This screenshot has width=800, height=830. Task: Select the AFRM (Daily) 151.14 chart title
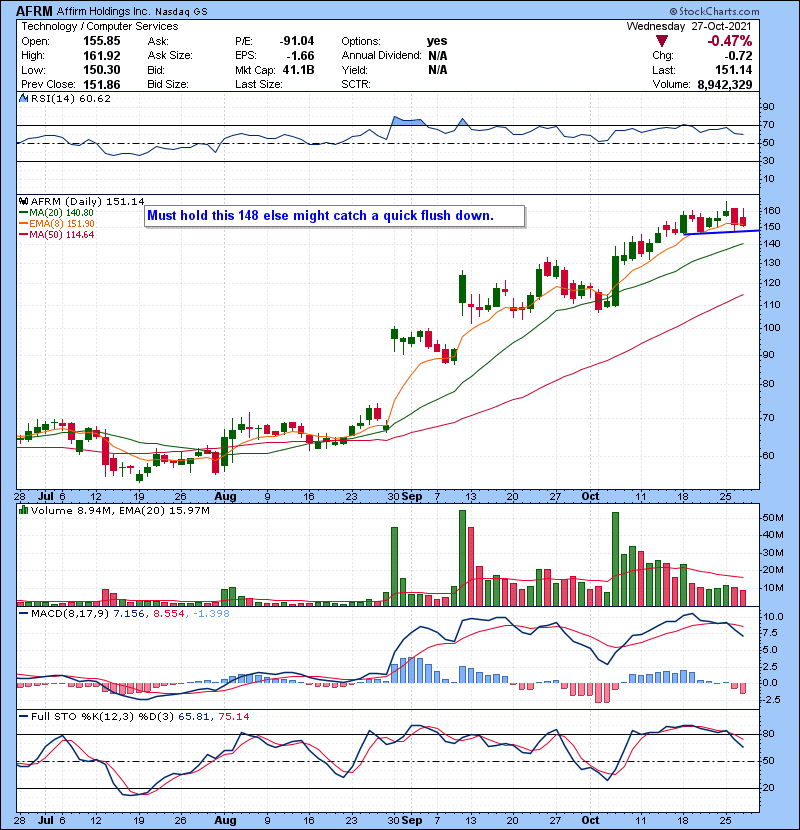[x=87, y=202]
